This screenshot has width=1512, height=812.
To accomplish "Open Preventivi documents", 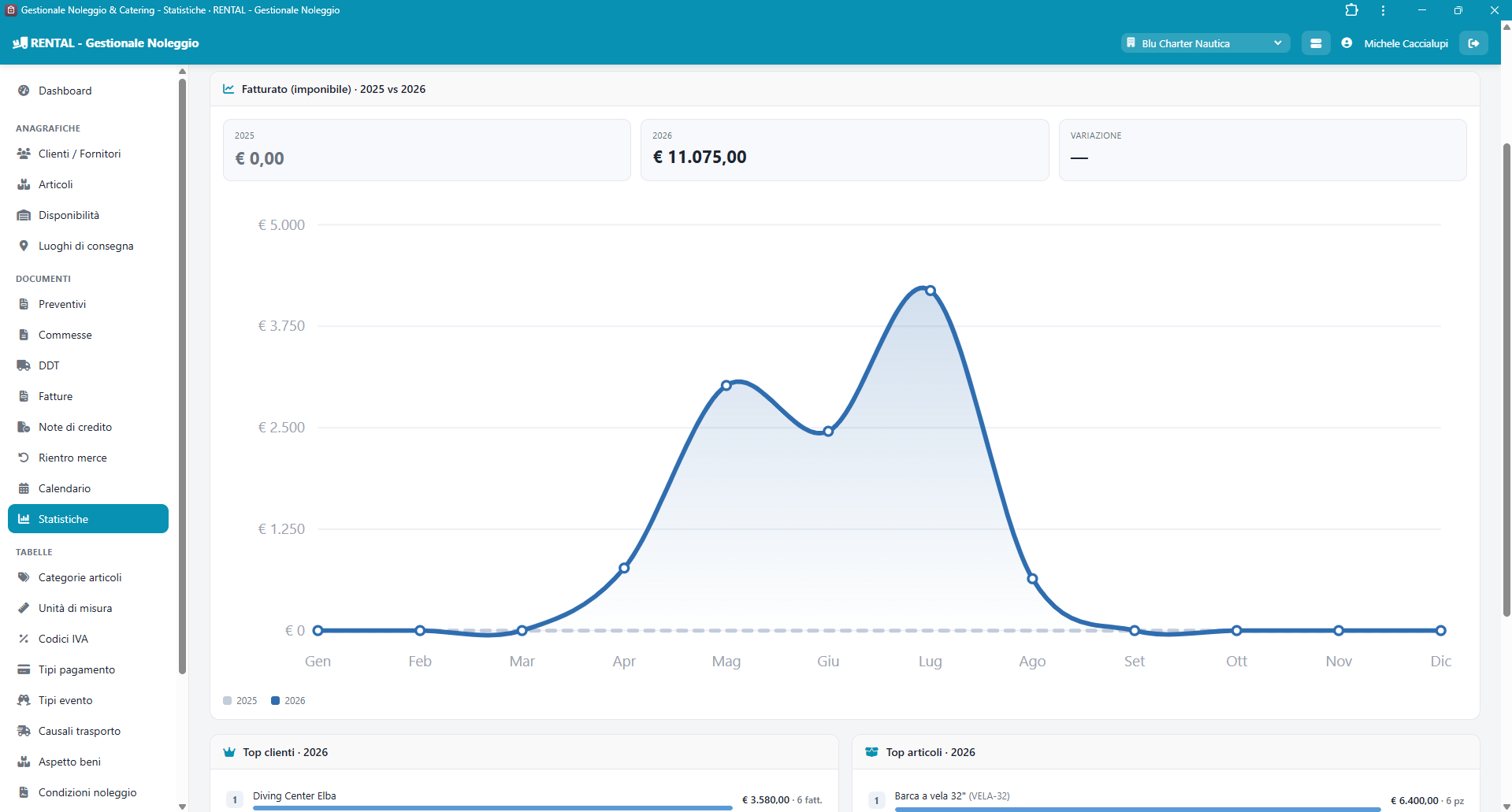I will pos(88,304).
